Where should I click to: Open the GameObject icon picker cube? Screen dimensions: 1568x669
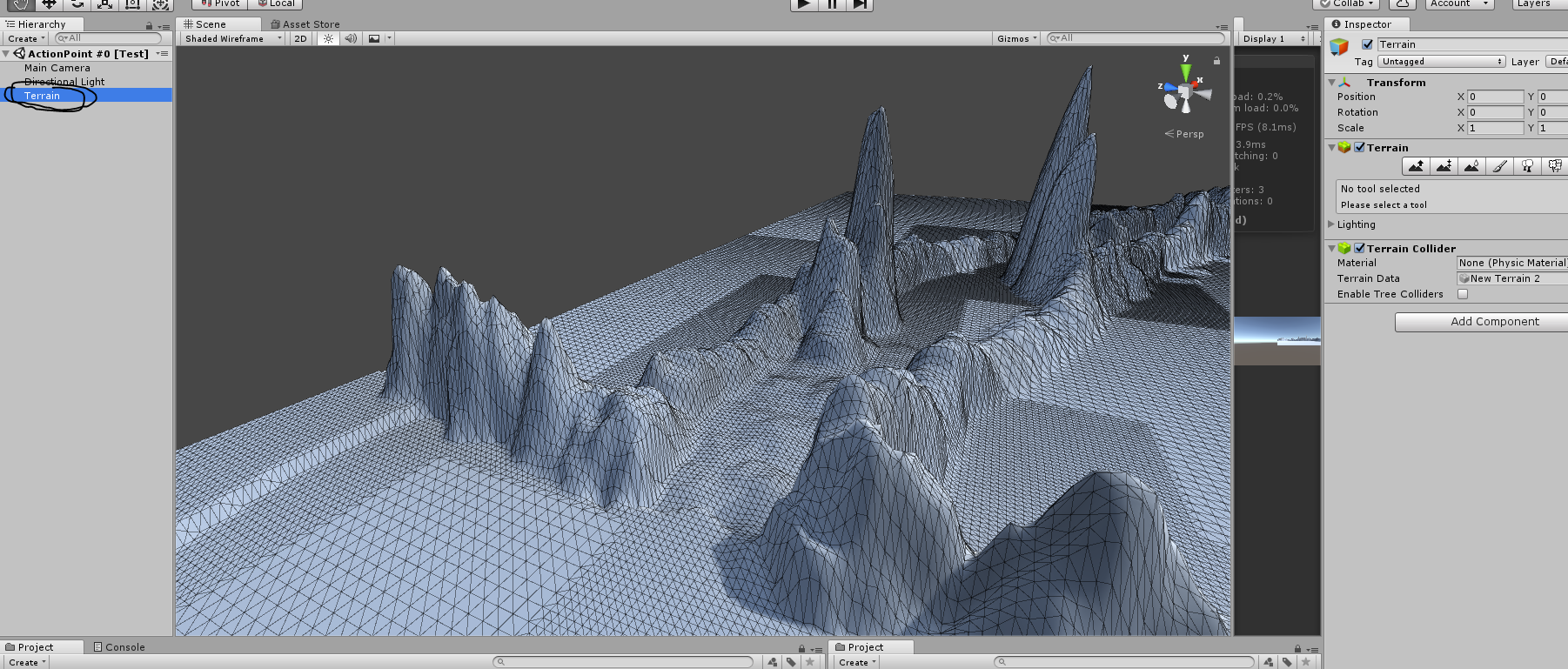click(1339, 47)
